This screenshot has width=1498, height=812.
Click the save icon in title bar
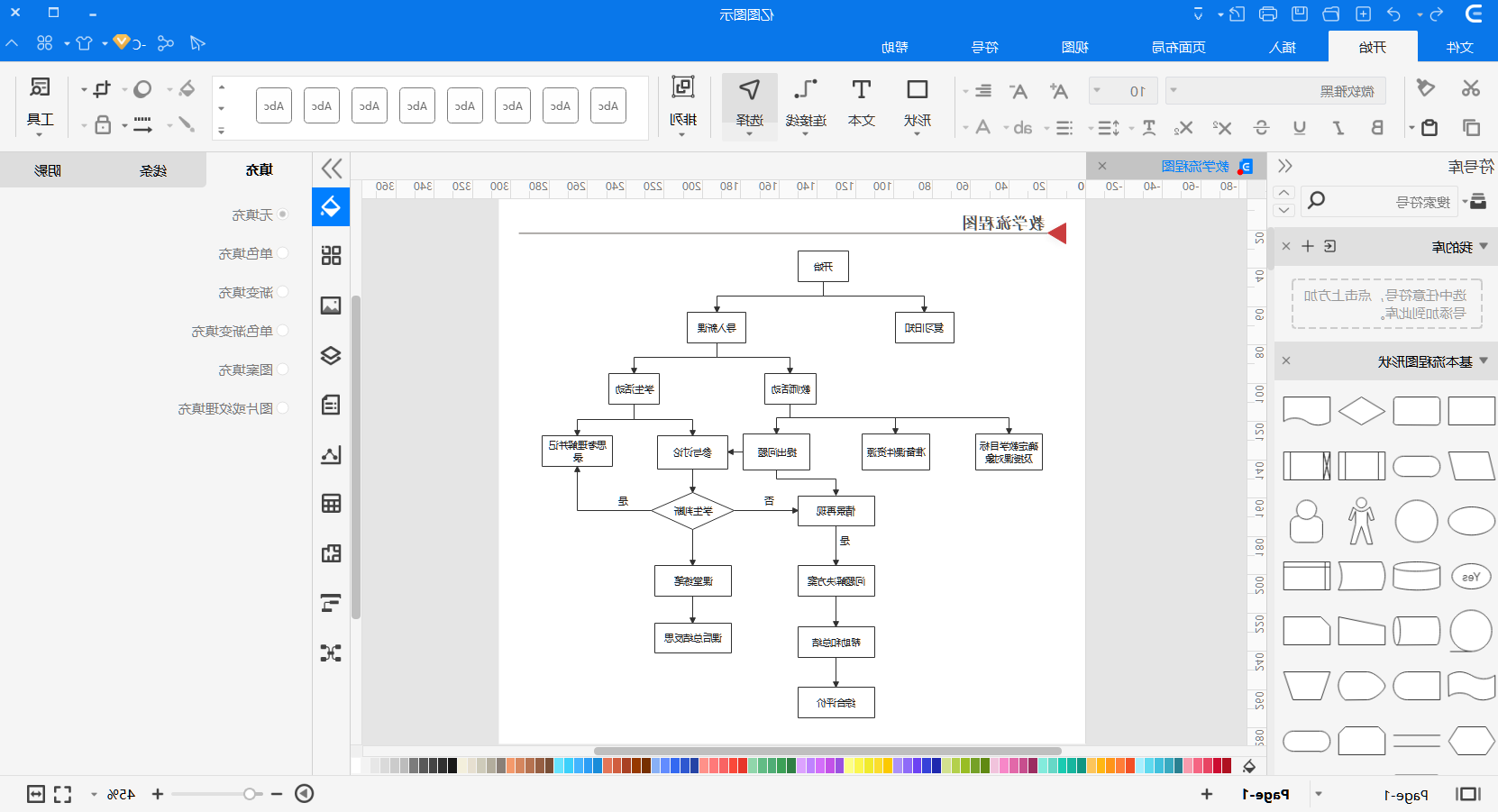click(x=1300, y=14)
